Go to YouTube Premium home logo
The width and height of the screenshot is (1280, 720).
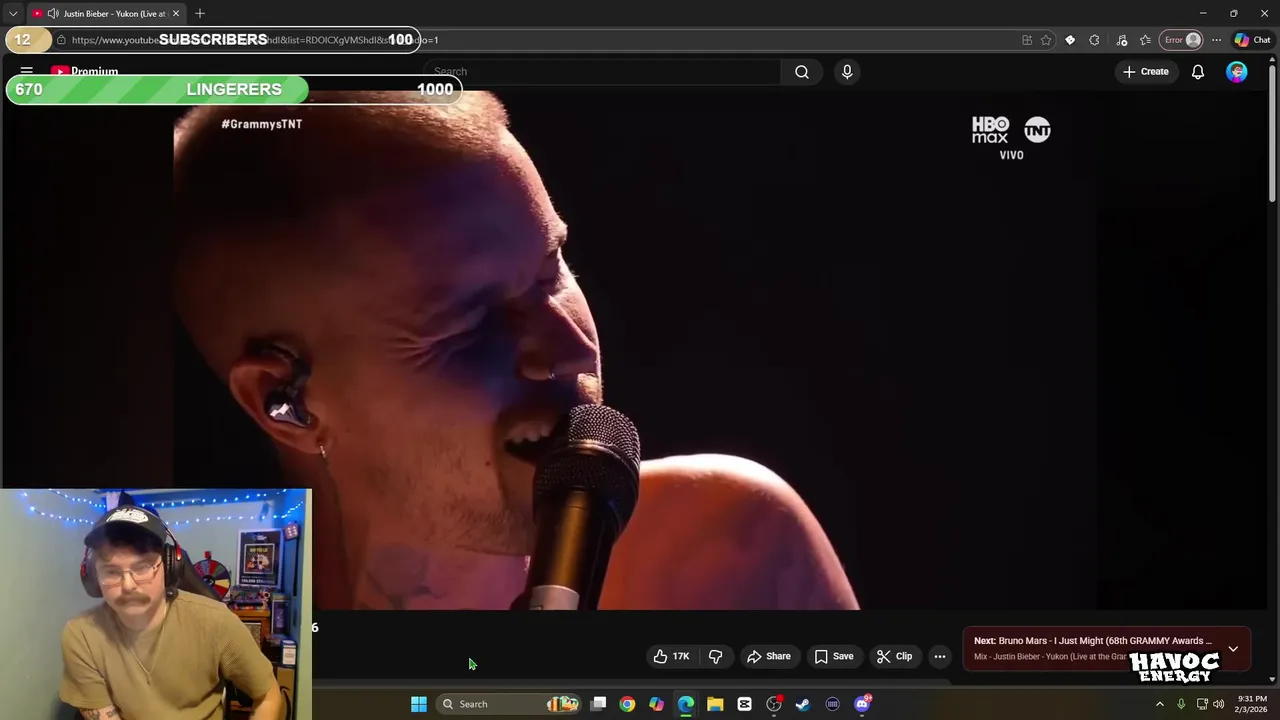pyautogui.click(x=84, y=71)
